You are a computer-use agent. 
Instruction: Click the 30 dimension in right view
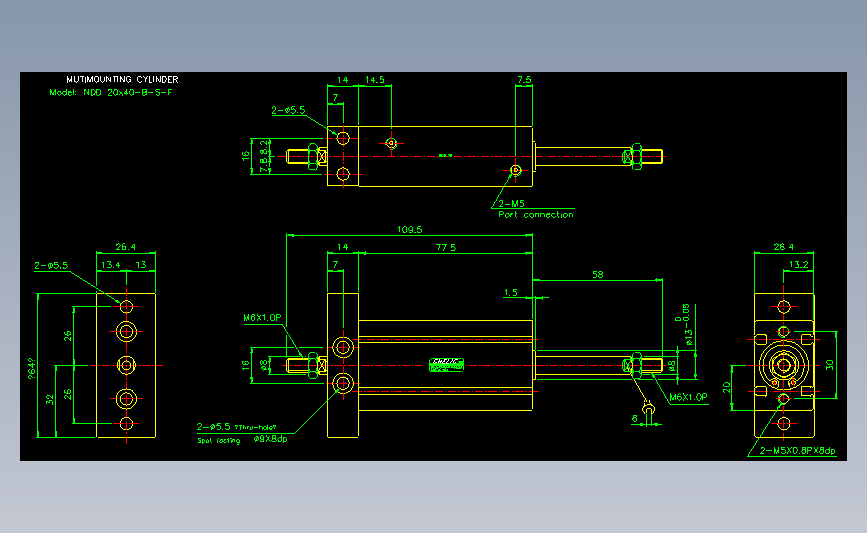tap(829, 365)
